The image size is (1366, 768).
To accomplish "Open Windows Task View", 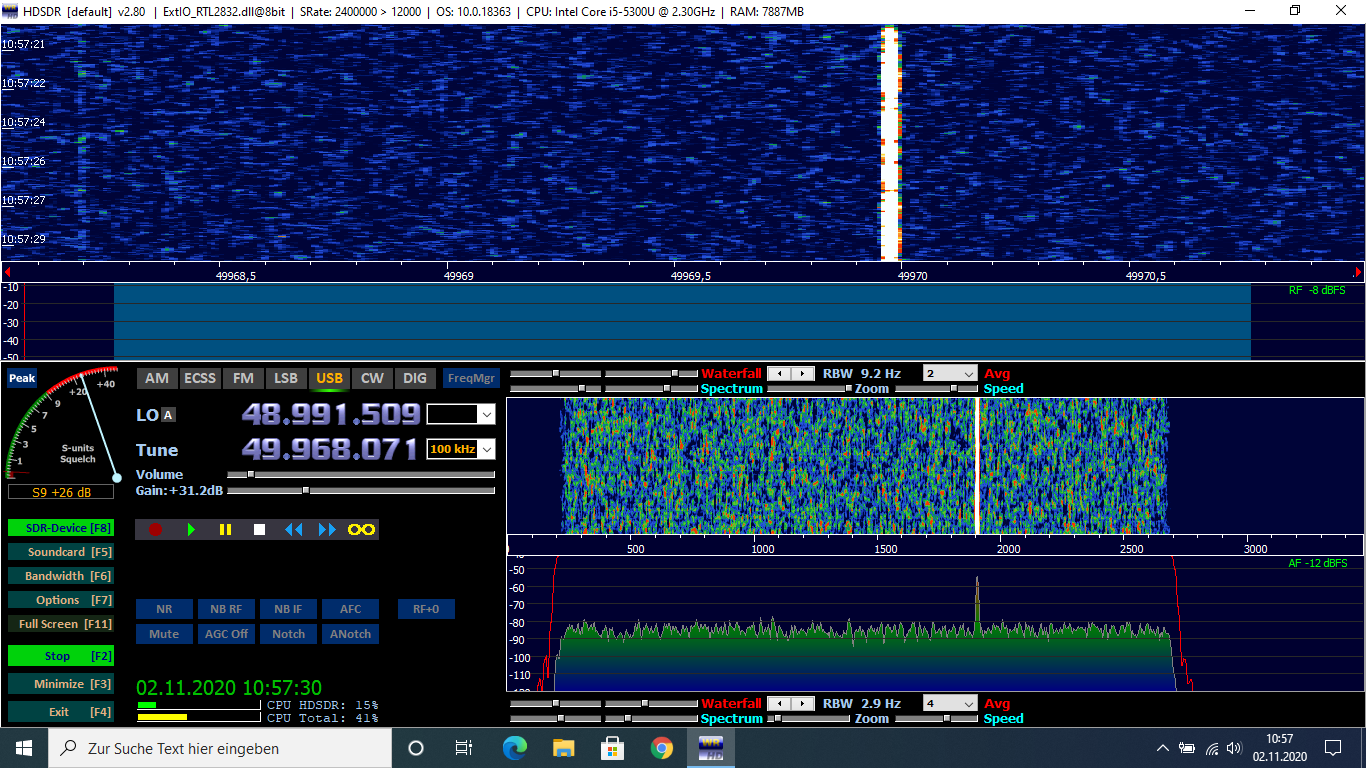I will (464, 748).
